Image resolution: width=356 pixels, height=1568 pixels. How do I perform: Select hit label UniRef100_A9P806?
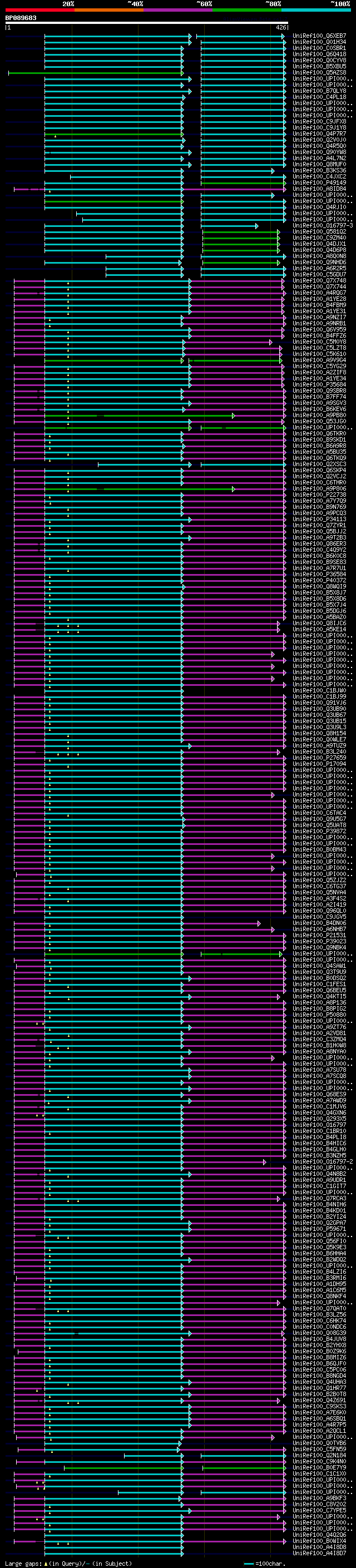pyautogui.click(x=319, y=489)
